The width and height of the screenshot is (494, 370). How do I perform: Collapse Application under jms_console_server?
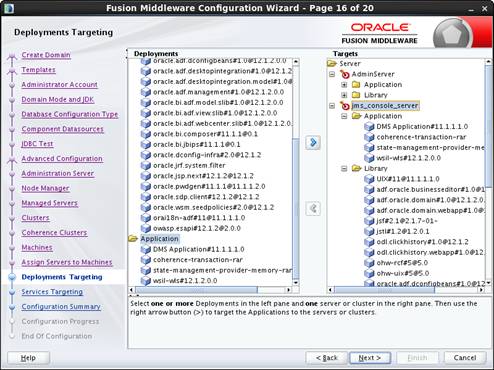[x=344, y=116]
